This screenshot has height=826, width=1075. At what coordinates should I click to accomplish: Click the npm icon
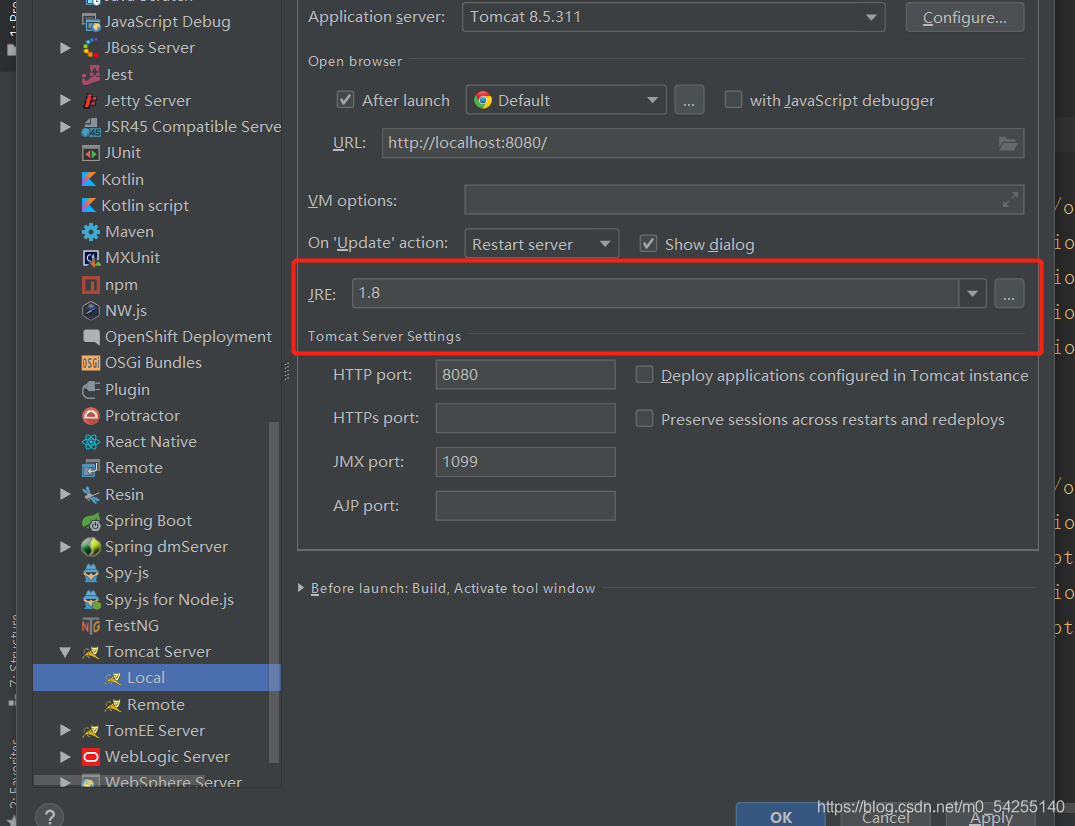click(90, 284)
